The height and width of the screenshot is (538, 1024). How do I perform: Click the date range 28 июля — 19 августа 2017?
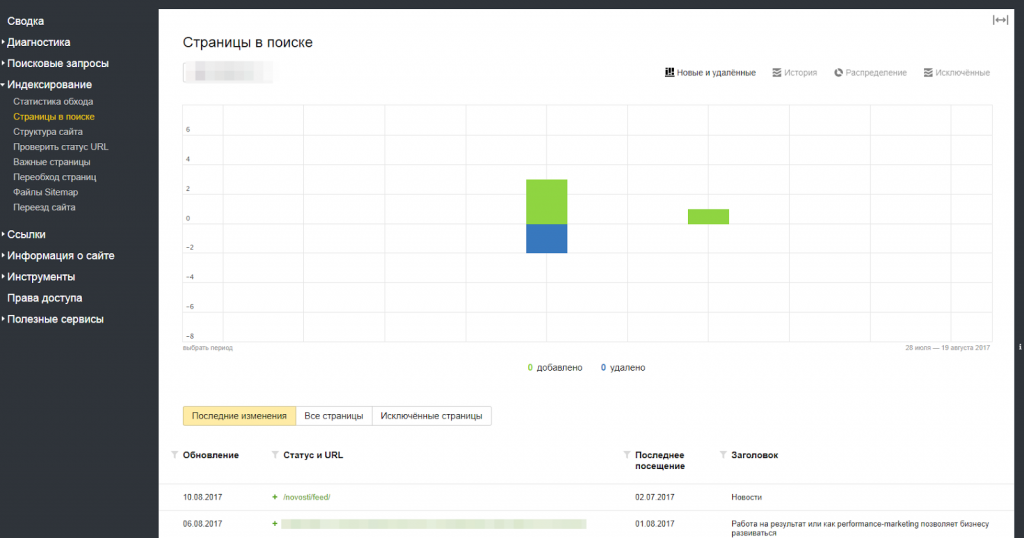(x=948, y=348)
